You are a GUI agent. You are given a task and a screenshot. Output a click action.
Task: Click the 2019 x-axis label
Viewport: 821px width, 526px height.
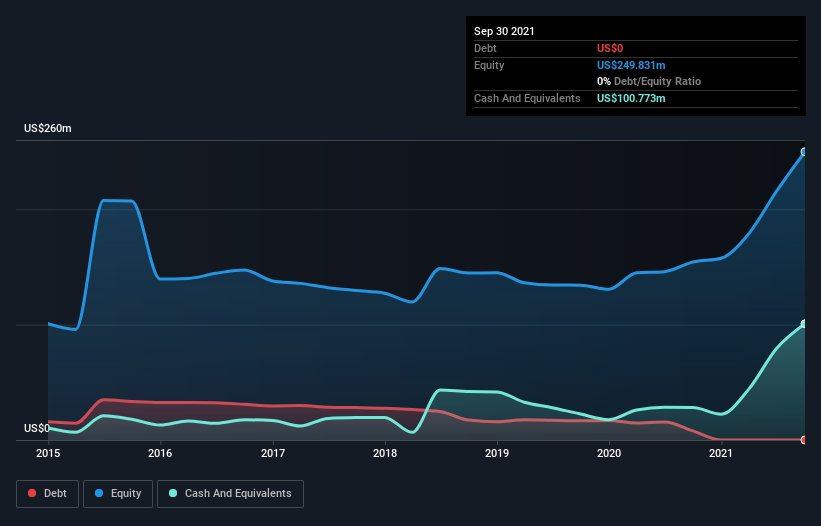coord(497,453)
